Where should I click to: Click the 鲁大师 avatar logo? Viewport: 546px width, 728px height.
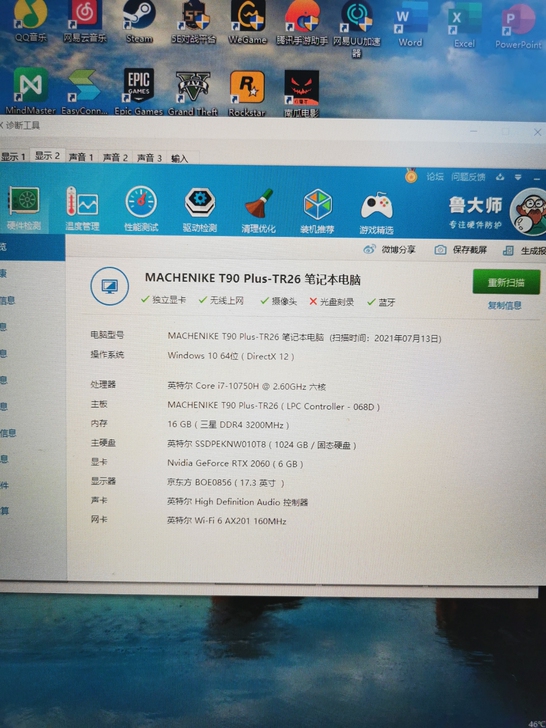pos(529,212)
